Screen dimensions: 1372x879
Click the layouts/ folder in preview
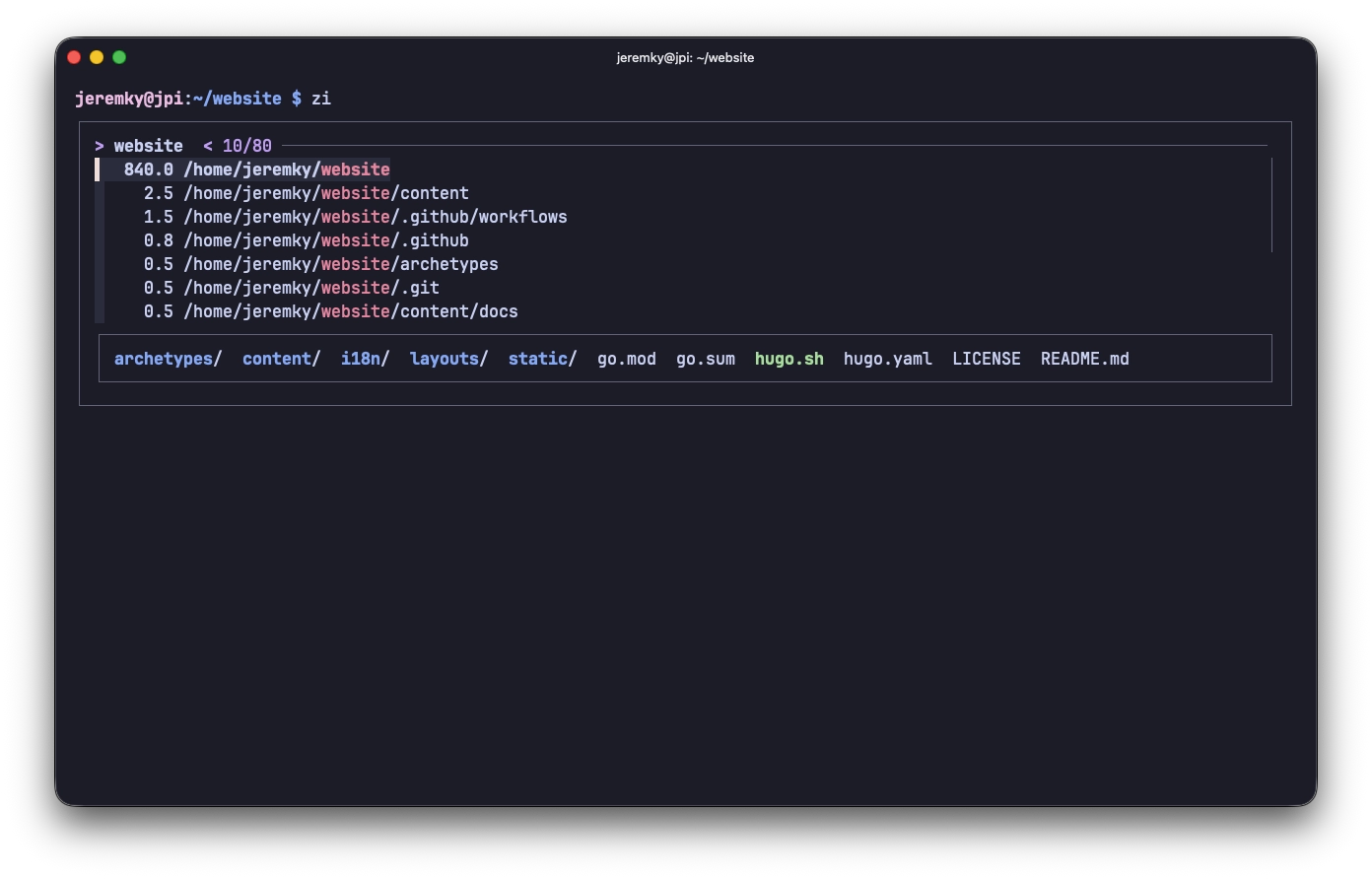click(x=448, y=359)
